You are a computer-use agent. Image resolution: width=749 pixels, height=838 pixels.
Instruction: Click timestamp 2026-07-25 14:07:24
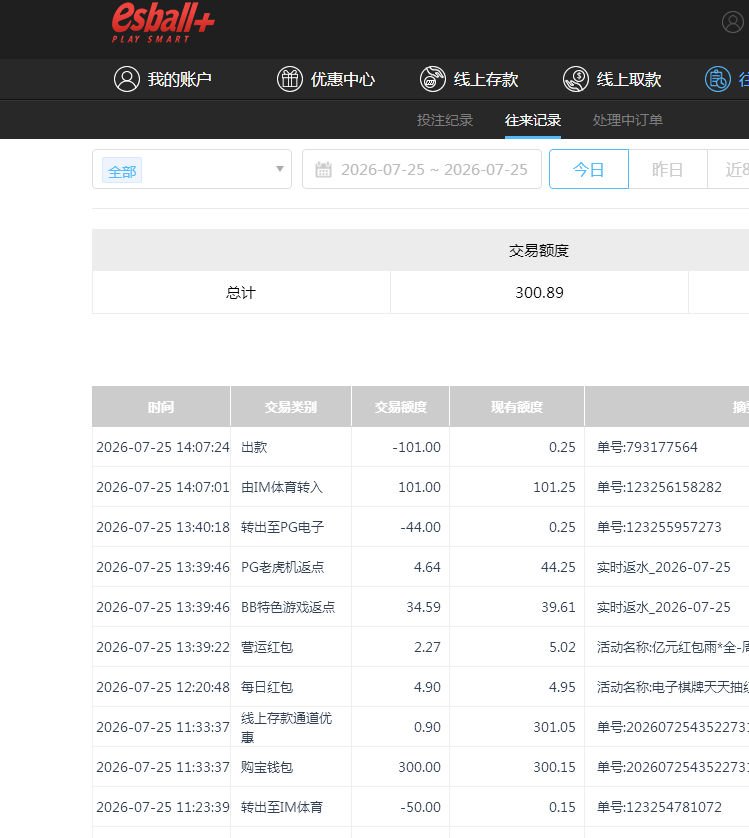(163, 447)
